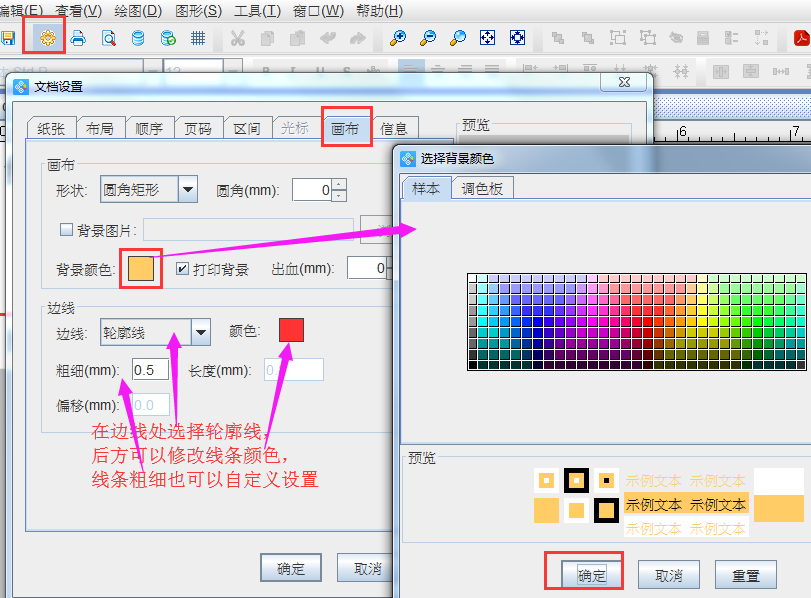
Task: Click the database icon in toolbar
Action: tap(137, 38)
